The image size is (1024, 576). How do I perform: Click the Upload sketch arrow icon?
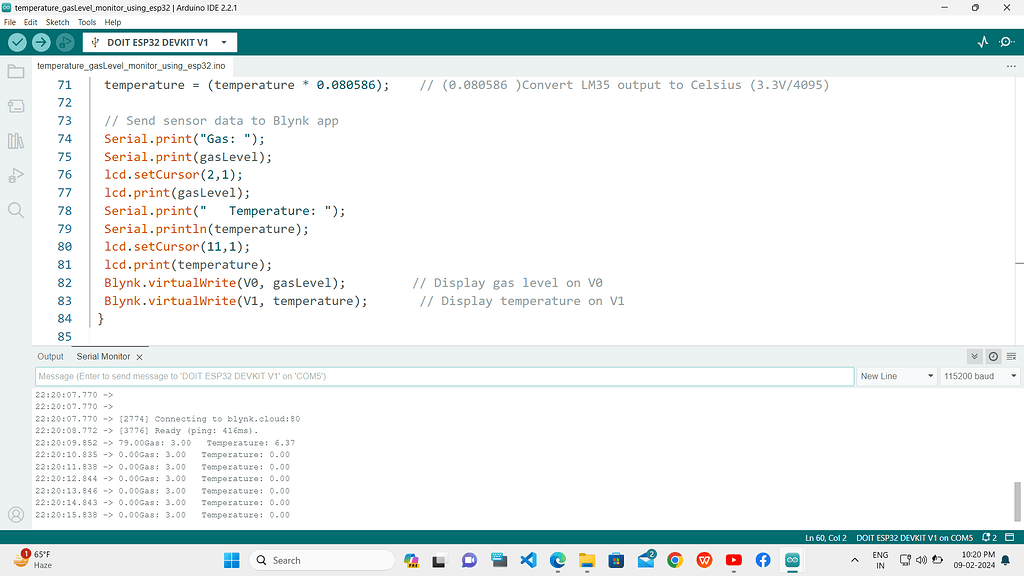40,43
